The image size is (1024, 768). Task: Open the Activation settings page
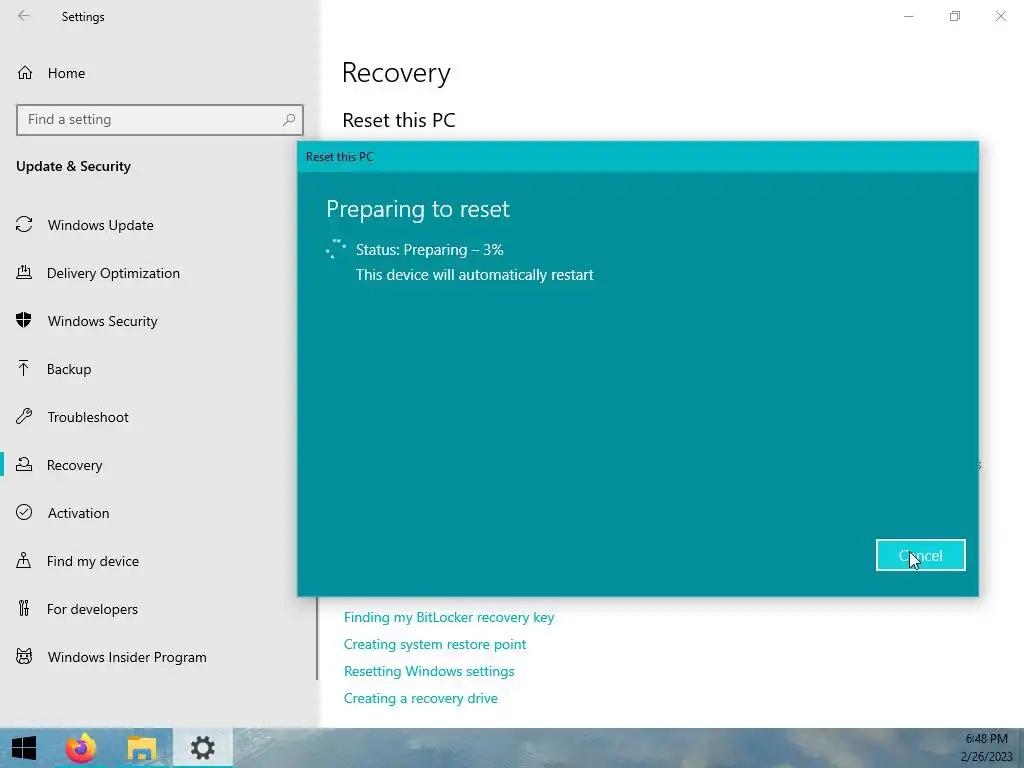78,513
